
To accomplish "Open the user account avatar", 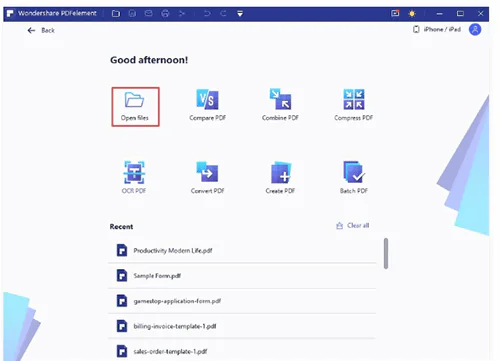I will [x=475, y=29].
